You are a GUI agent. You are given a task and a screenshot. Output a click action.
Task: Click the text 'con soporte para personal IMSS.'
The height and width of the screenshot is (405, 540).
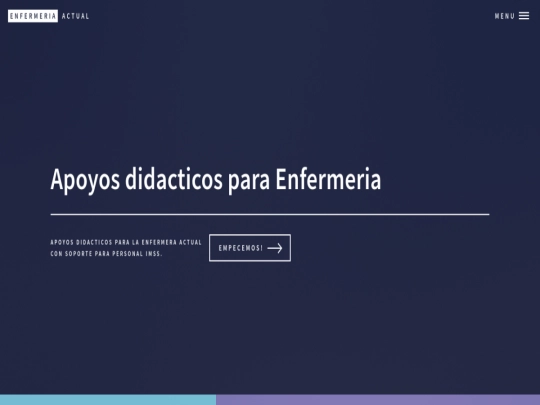click(x=106, y=254)
